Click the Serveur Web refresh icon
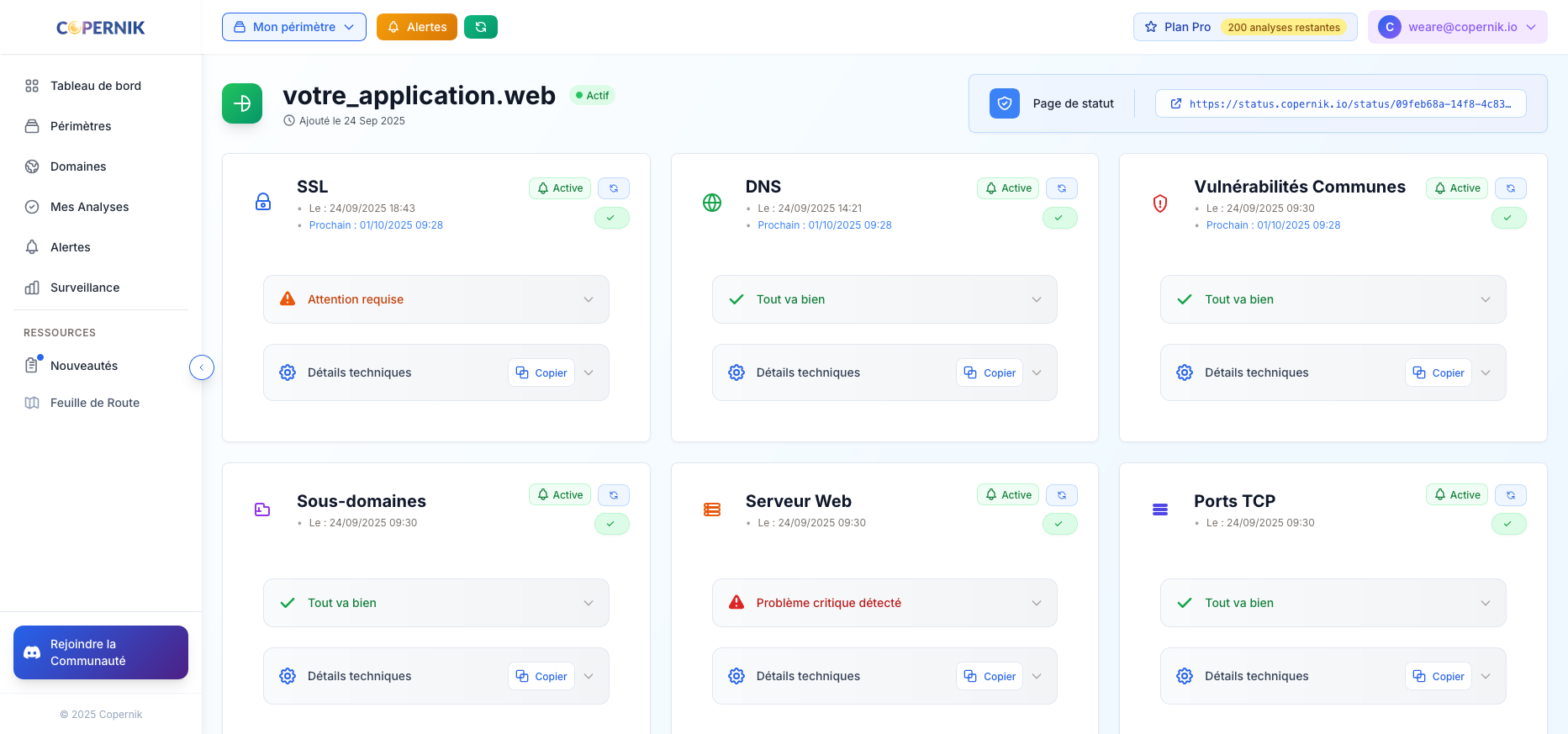Image resolution: width=1568 pixels, height=734 pixels. click(x=1061, y=495)
